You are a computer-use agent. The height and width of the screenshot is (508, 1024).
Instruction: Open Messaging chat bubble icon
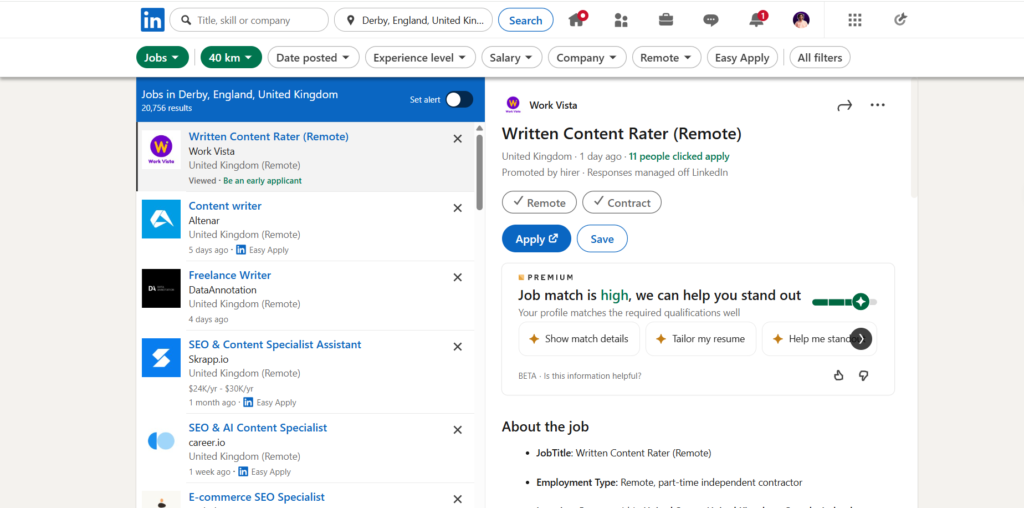pyautogui.click(x=711, y=20)
